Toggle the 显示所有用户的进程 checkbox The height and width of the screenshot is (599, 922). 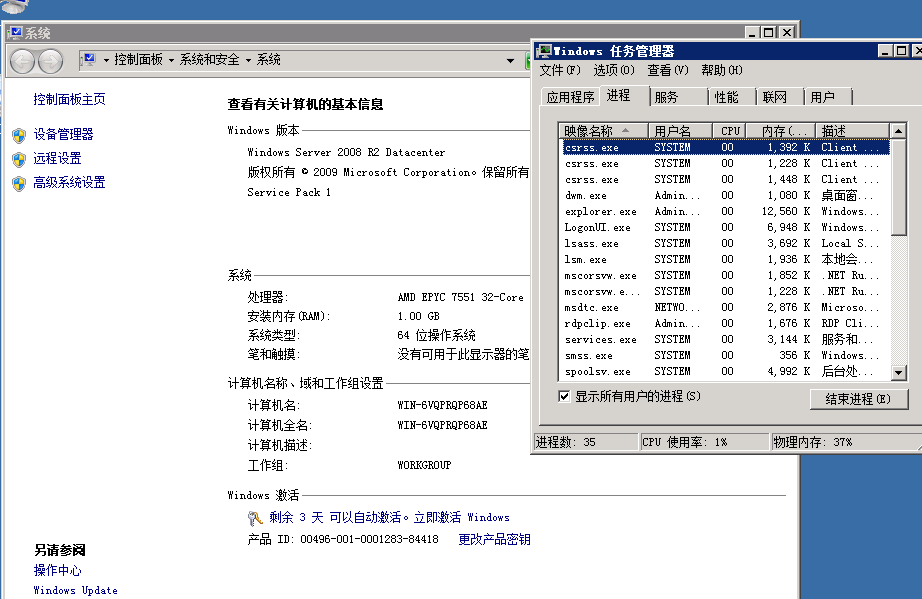pyautogui.click(x=565, y=397)
